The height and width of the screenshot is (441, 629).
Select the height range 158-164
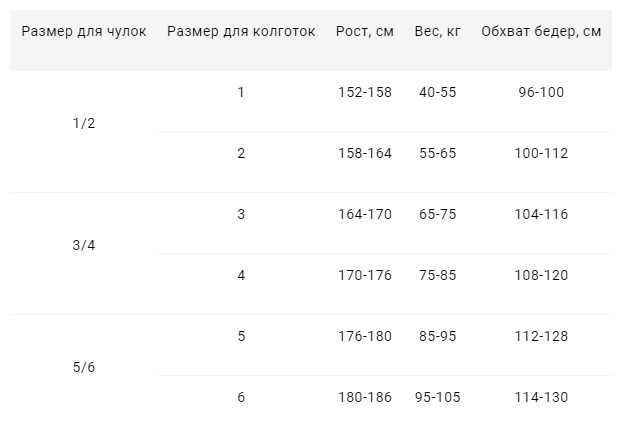pyautogui.click(x=365, y=153)
